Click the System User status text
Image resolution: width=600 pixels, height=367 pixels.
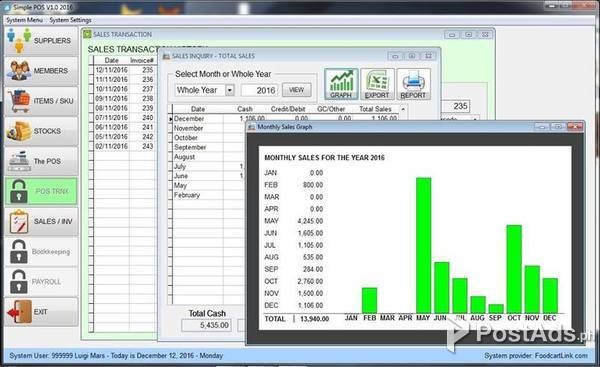point(116,356)
